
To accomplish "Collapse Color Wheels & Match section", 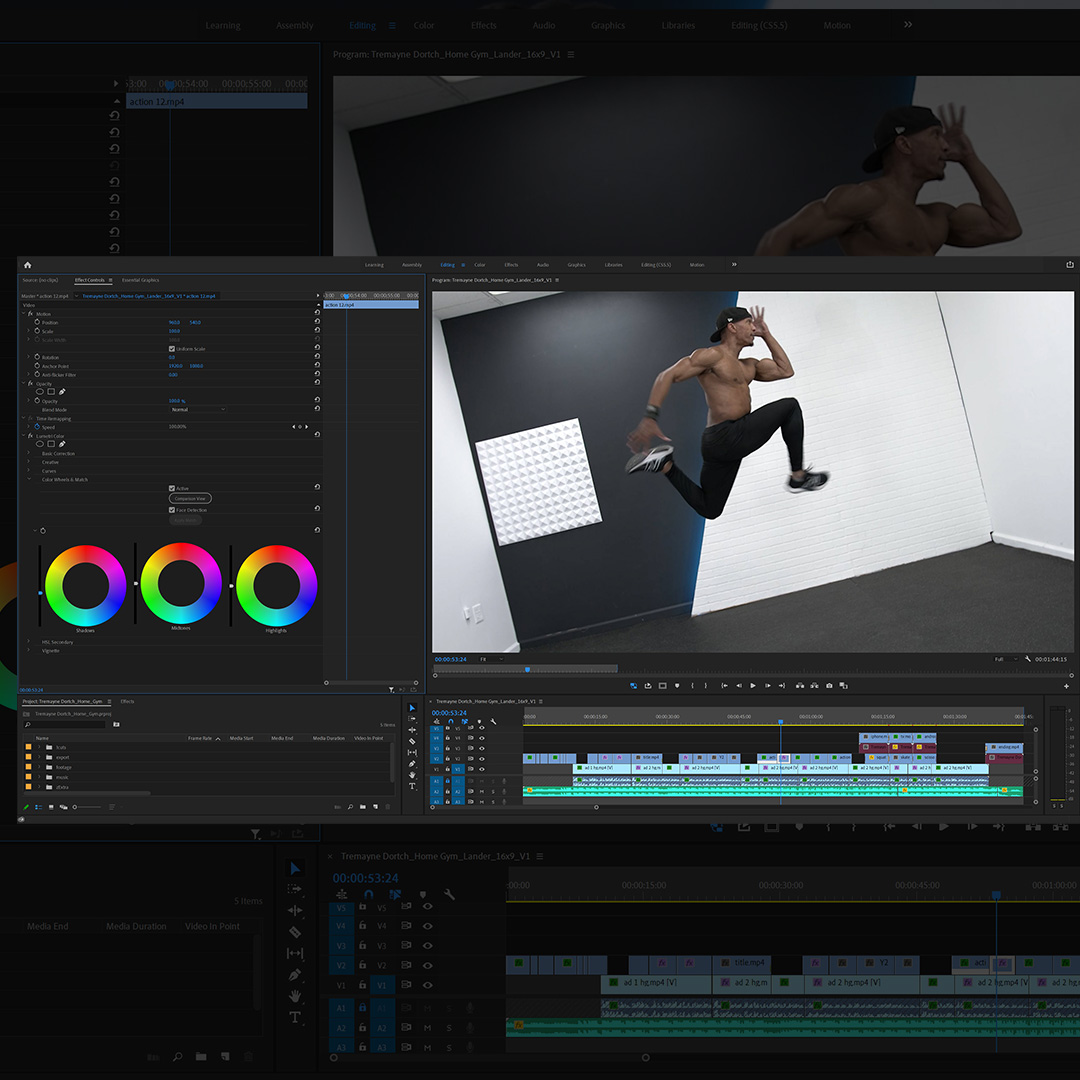I will 29,479.
